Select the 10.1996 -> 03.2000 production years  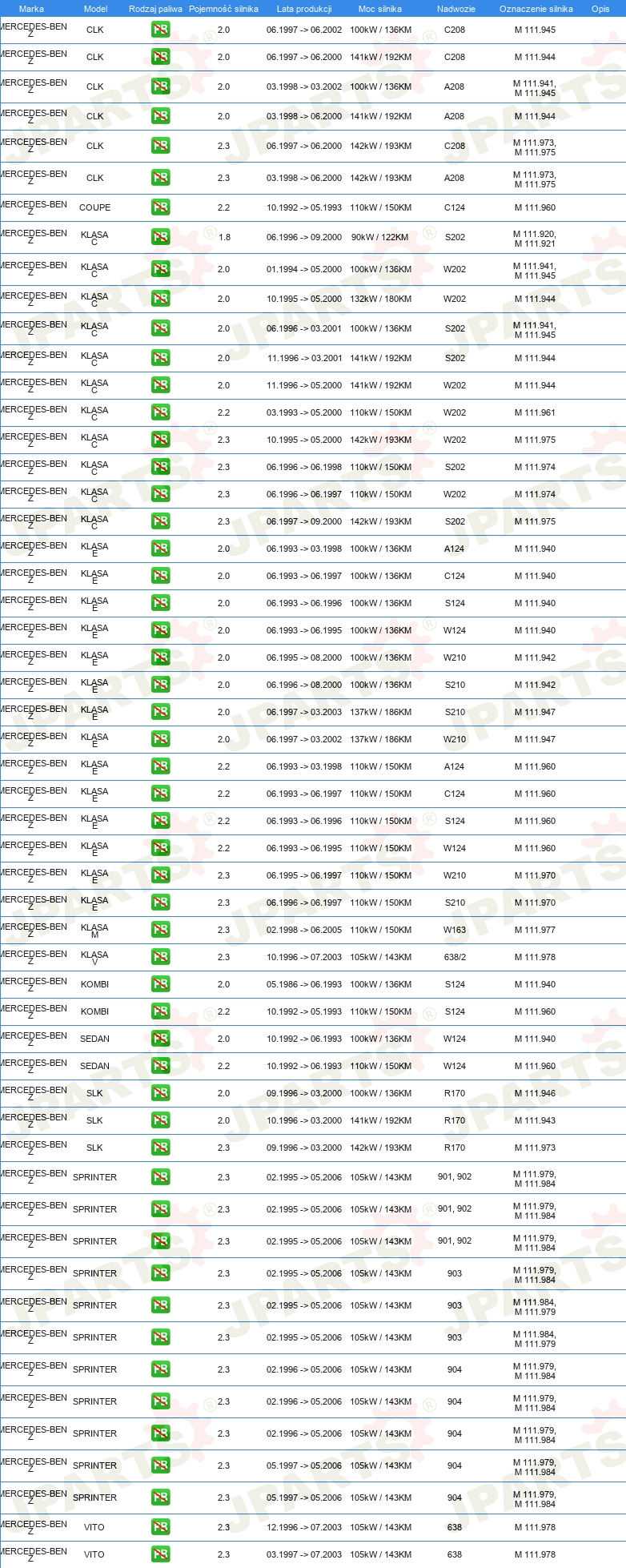(x=304, y=1120)
